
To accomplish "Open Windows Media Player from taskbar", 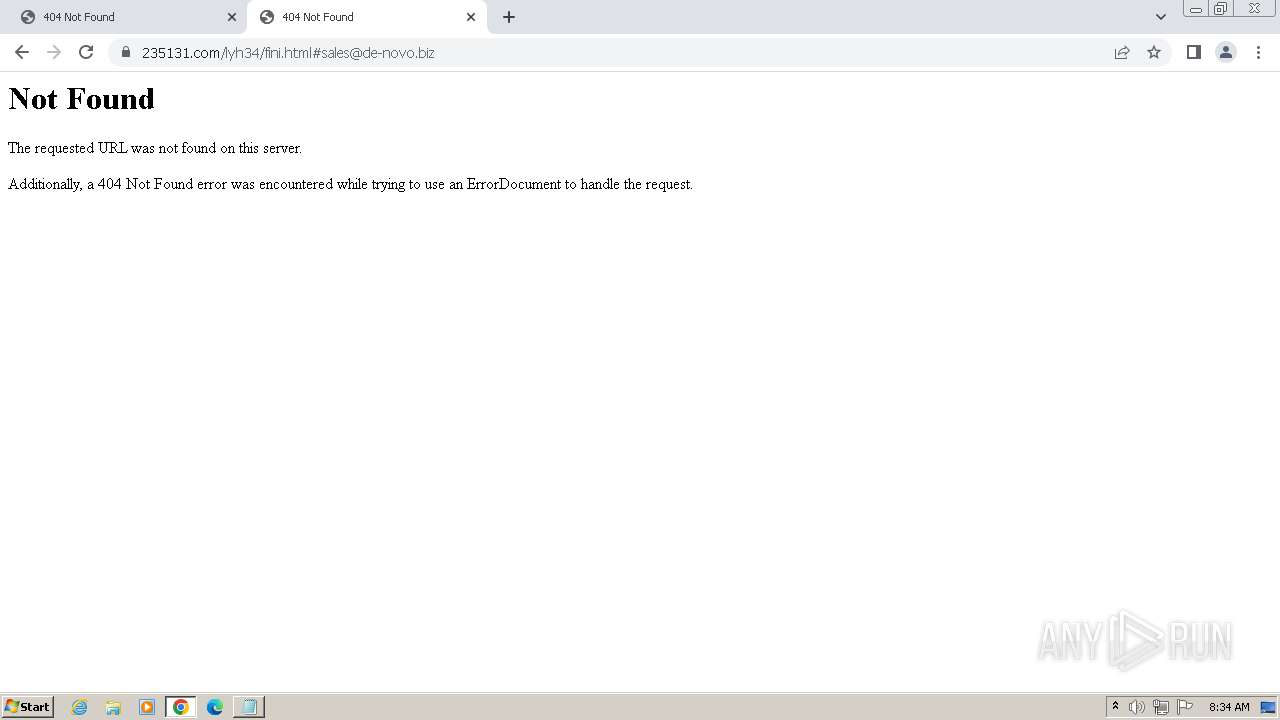I will click(147, 707).
